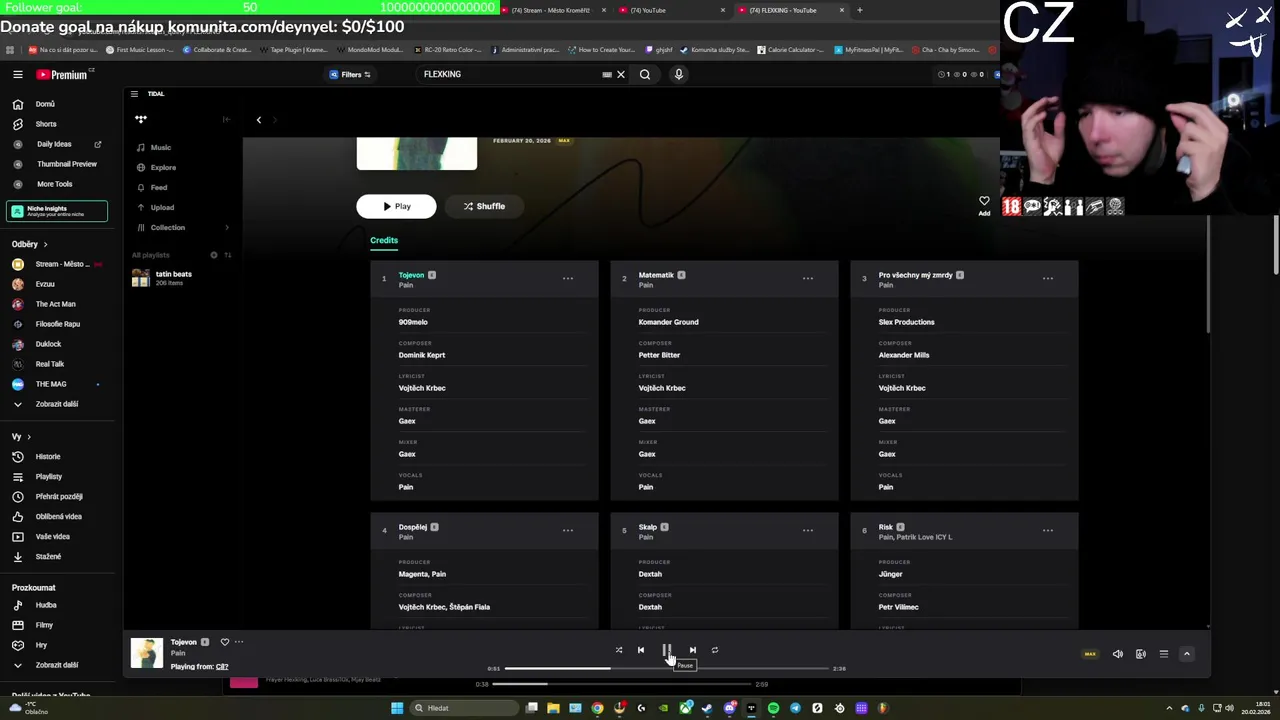Viewport: 1280px width, 720px height.
Task: Open a new browser tab
Action: [859, 10]
